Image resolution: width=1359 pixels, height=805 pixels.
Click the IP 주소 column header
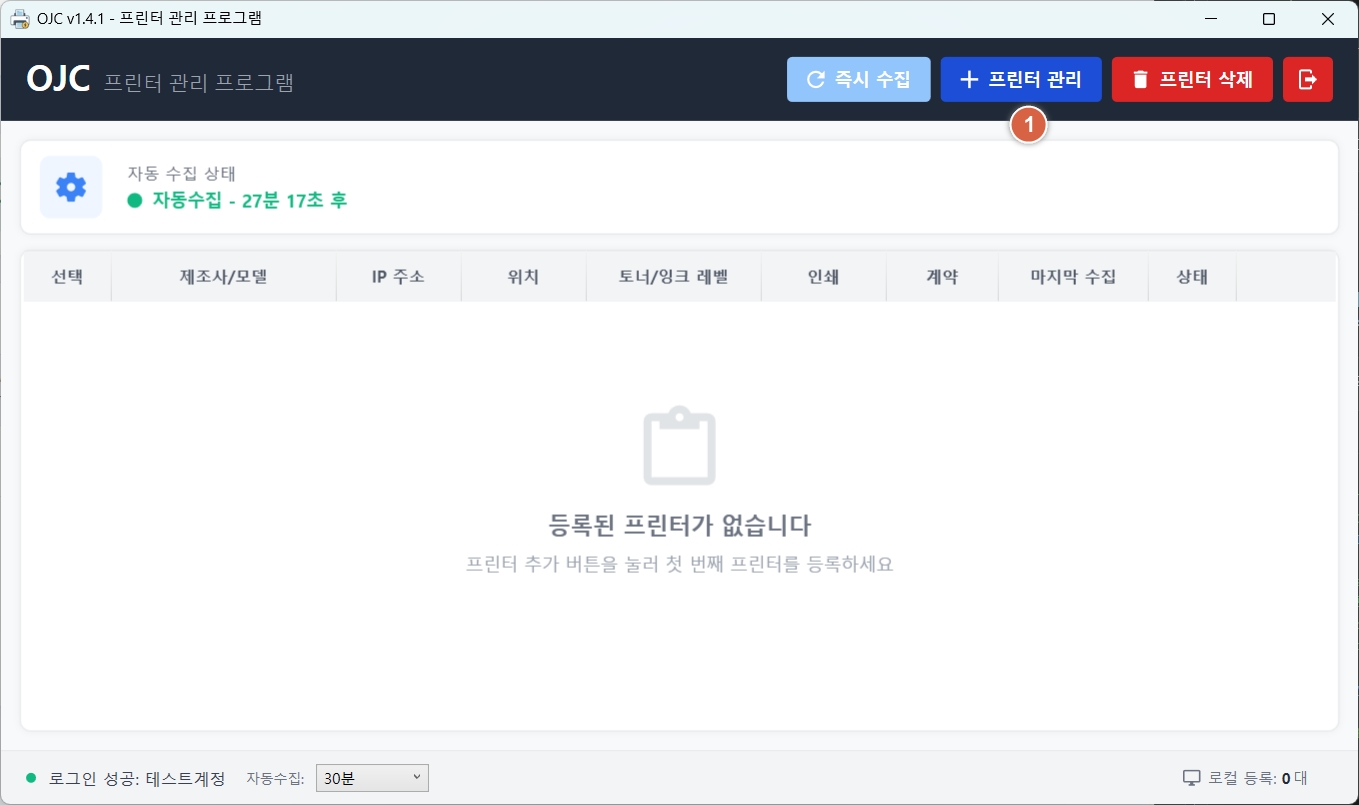398,277
